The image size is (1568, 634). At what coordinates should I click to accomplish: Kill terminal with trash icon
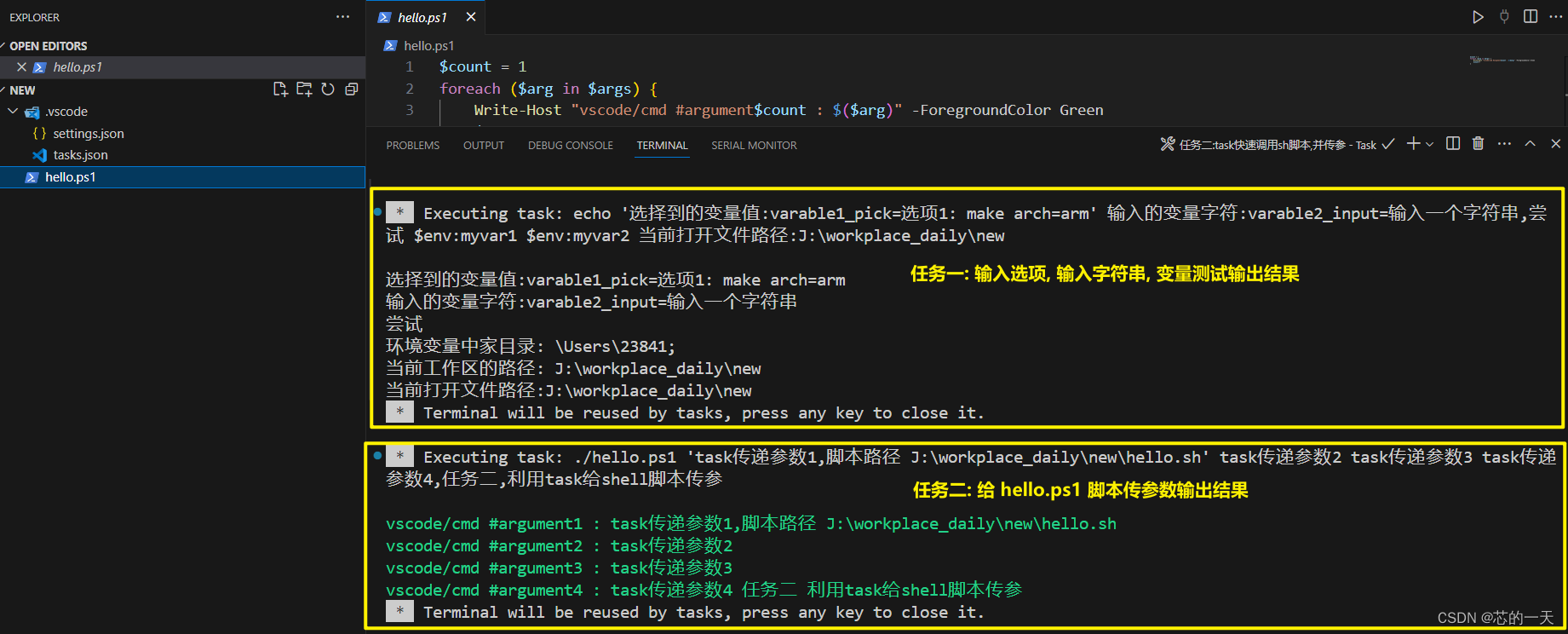[1479, 144]
